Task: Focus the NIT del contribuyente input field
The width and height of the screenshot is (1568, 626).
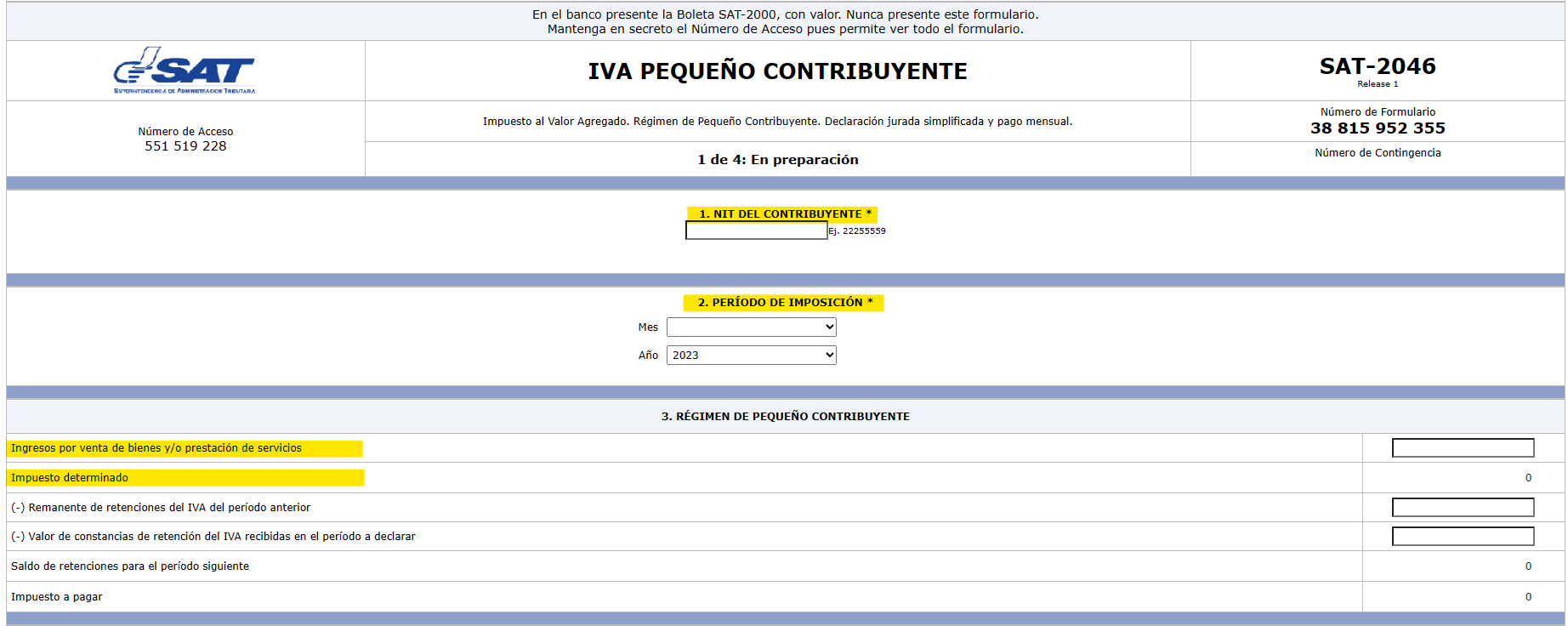Action: [x=757, y=230]
